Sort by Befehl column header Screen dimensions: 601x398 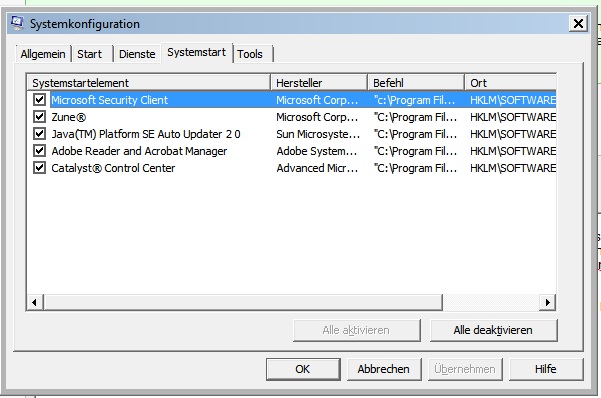[x=416, y=83]
